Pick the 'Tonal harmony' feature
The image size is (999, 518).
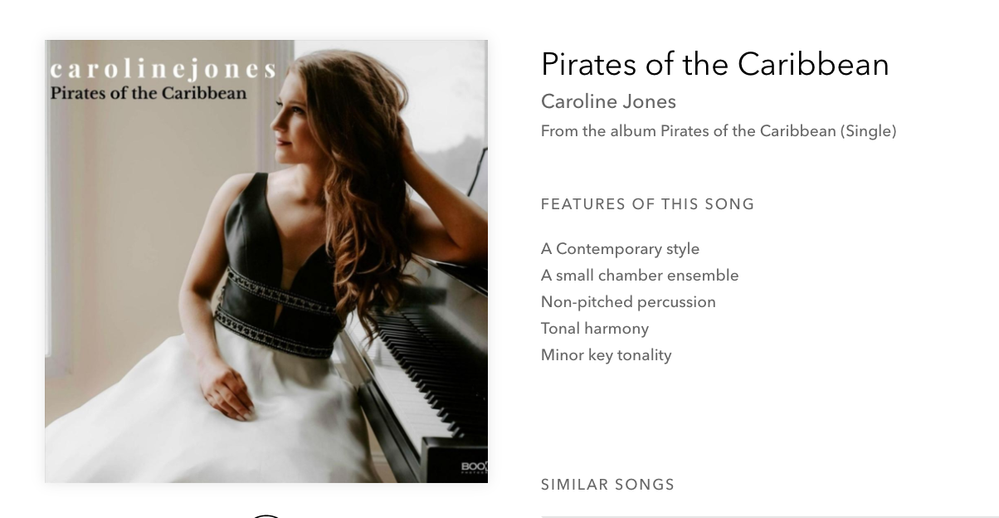(x=594, y=328)
